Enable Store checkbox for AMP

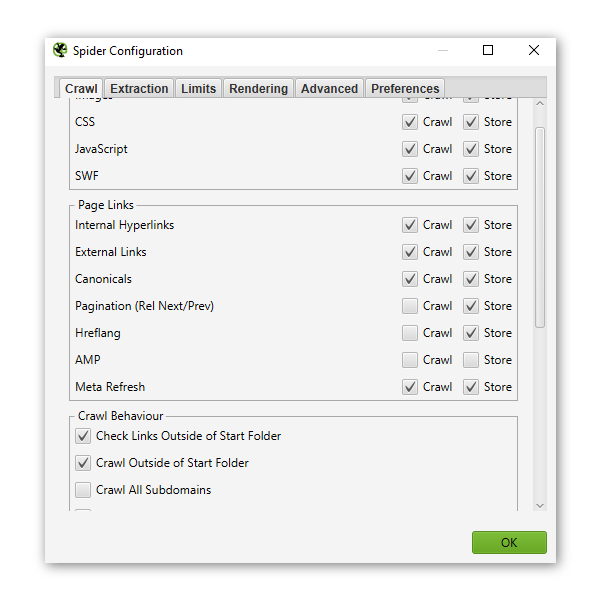(471, 360)
